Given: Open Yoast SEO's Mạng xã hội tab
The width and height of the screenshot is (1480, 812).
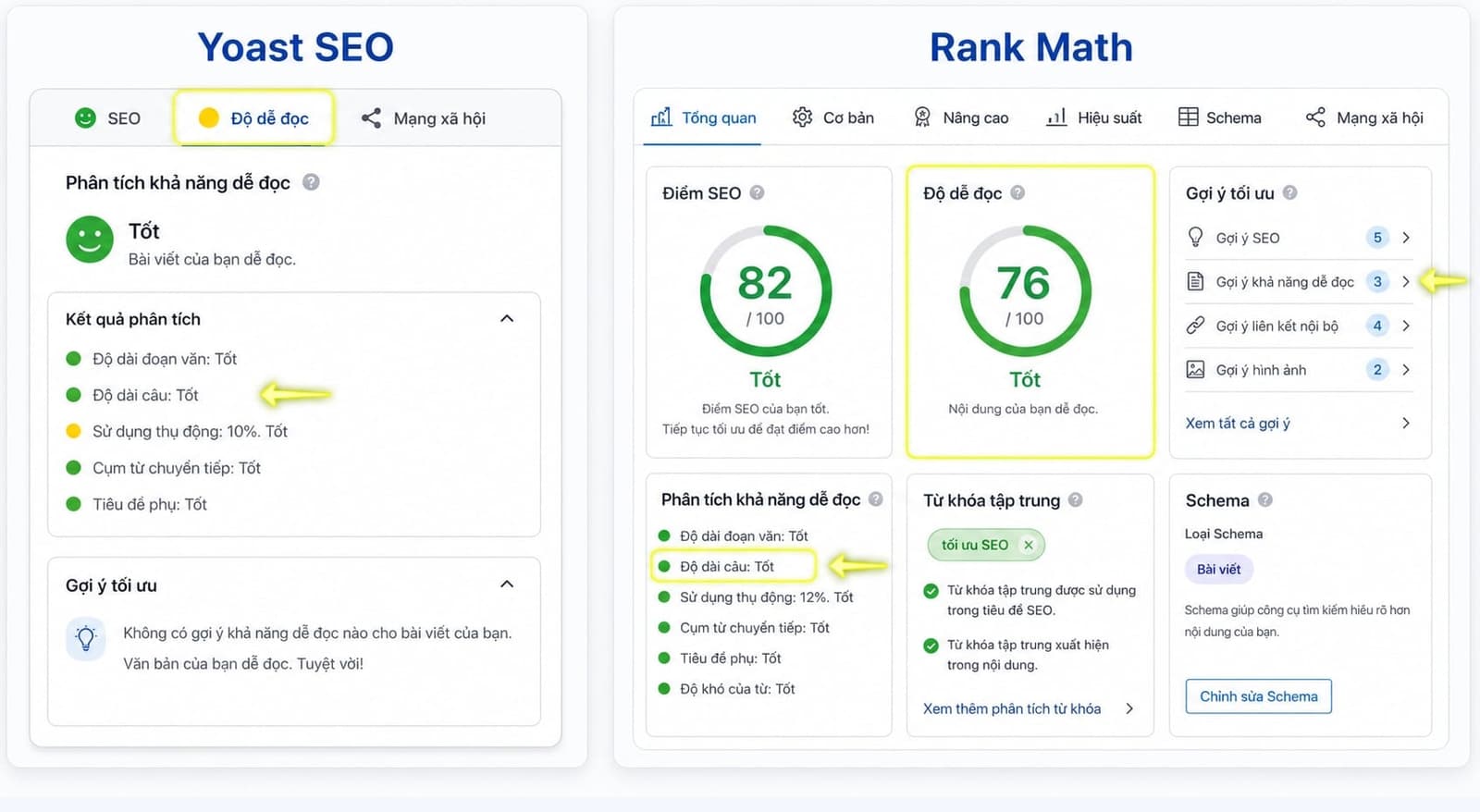Looking at the screenshot, I should (x=423, y=118).
